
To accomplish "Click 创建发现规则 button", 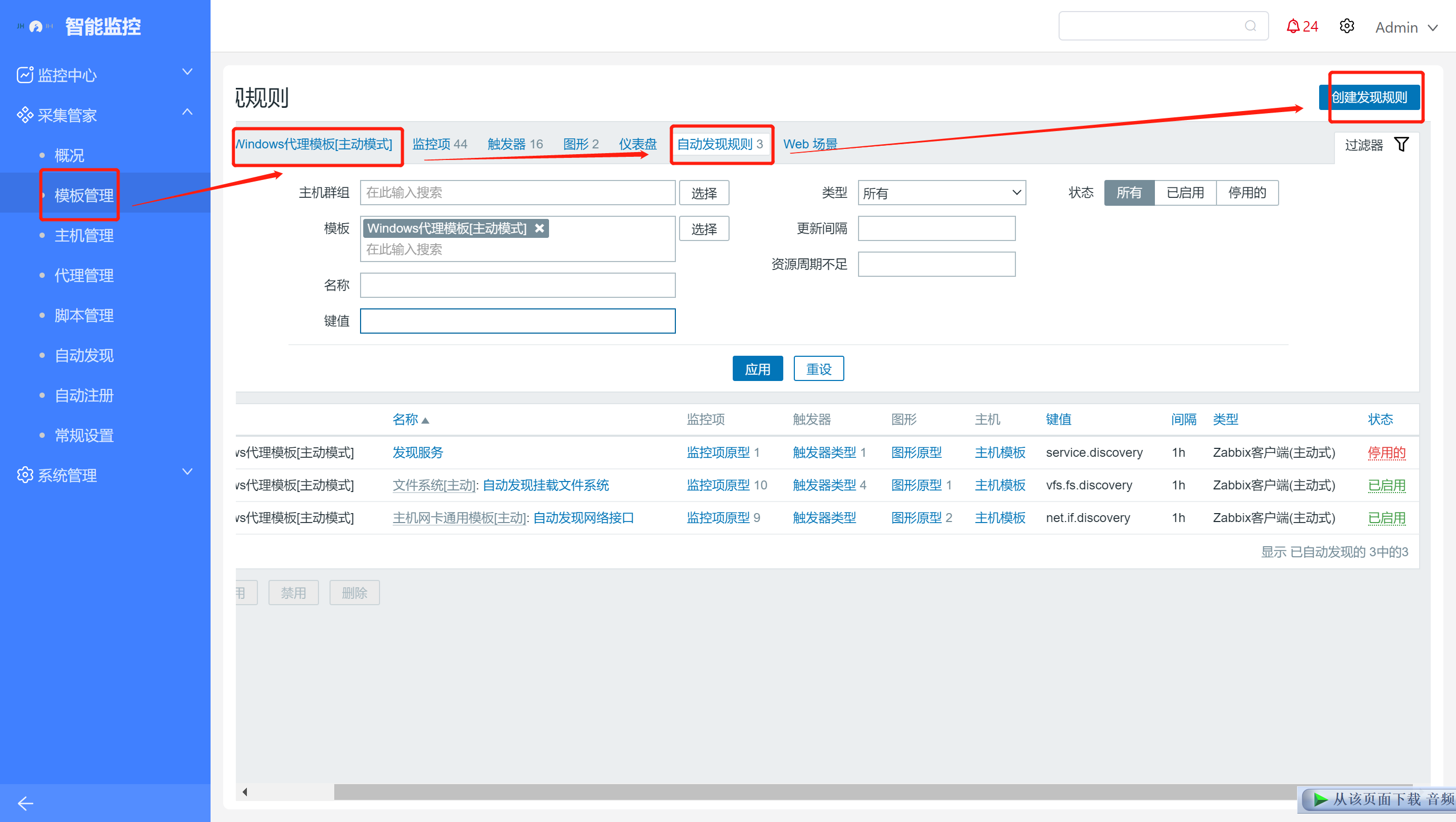I will pos(1369,97).
